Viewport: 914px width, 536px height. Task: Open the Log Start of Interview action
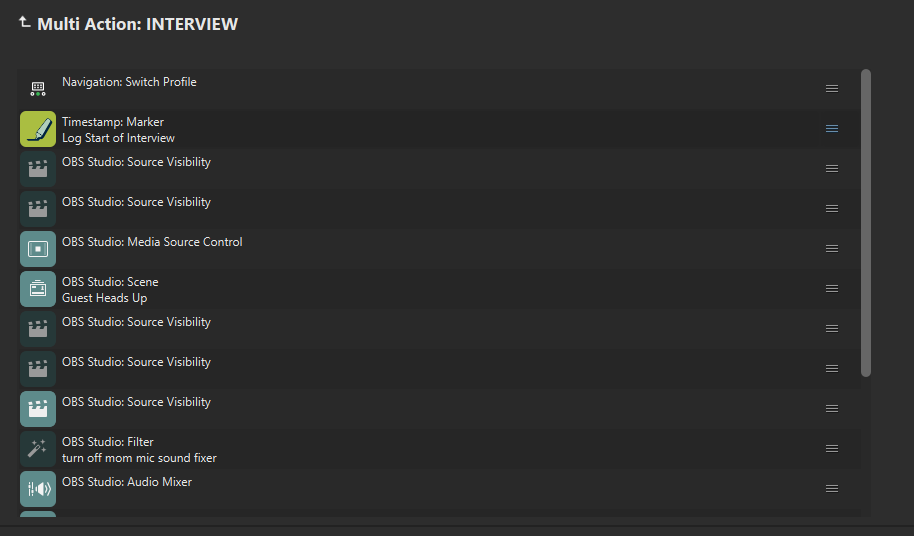(118, 138)
